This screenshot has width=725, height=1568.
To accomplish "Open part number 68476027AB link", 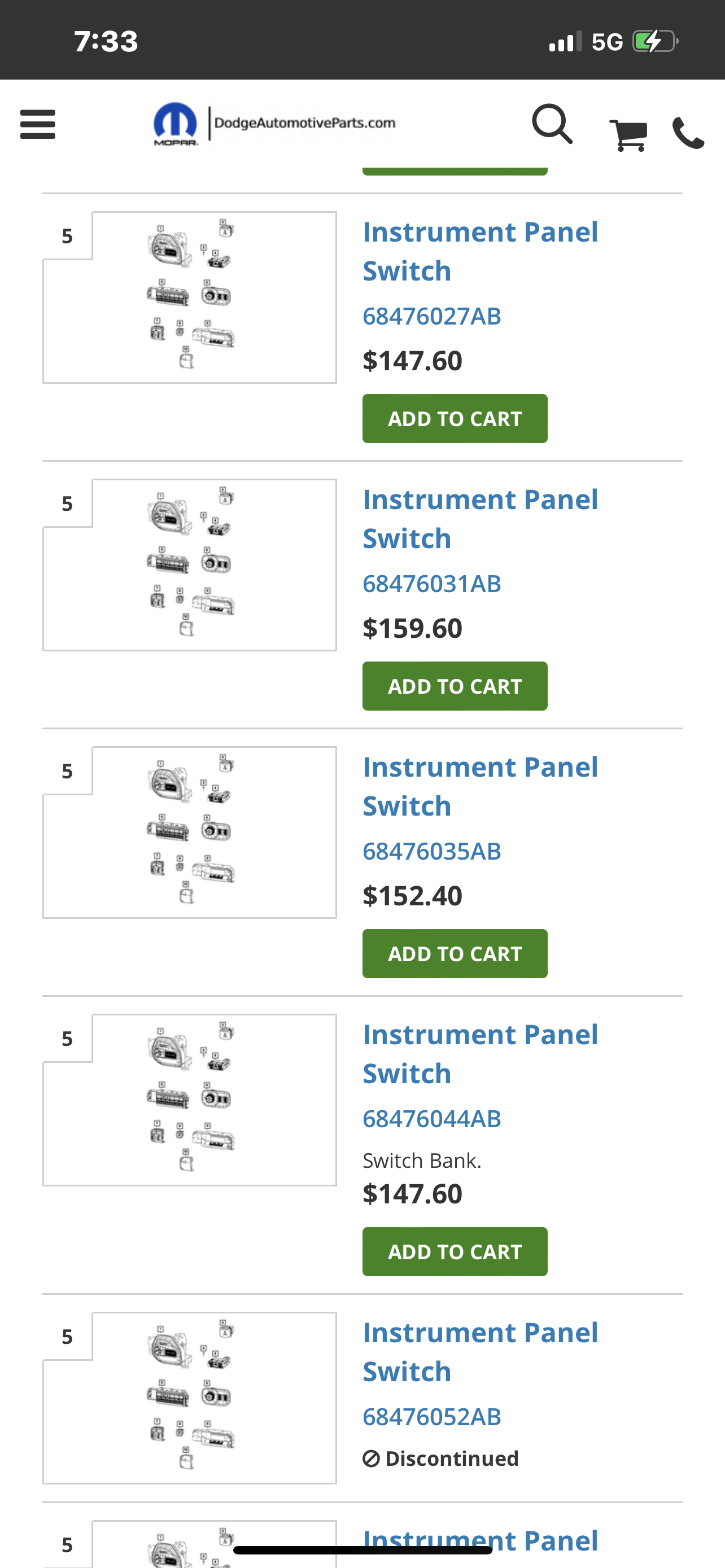I will (x=431, y=316).
